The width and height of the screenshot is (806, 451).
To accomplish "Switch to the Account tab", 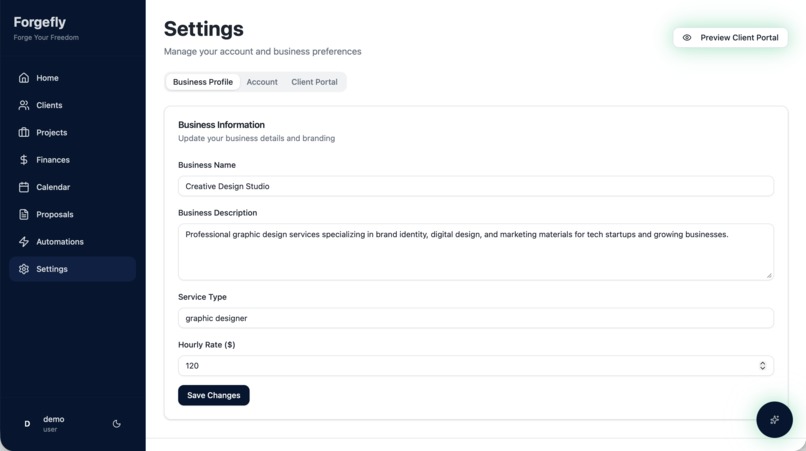I will click(262, 82).
